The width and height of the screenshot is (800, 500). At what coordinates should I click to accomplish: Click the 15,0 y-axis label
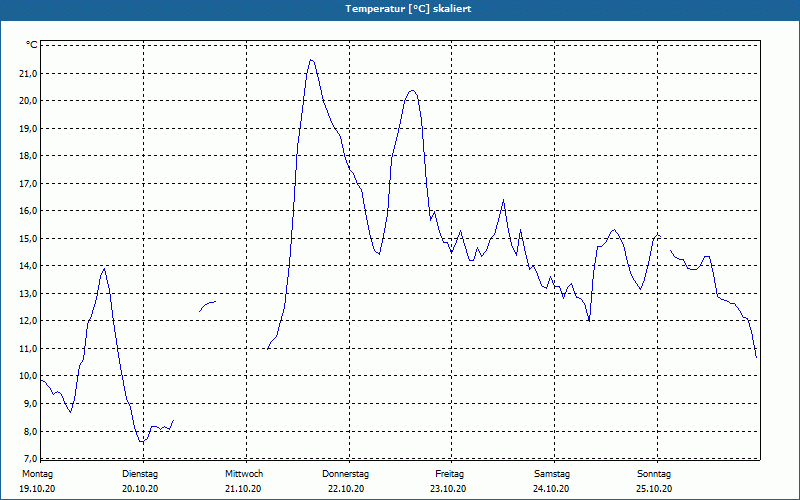click(x=28, y=238)
